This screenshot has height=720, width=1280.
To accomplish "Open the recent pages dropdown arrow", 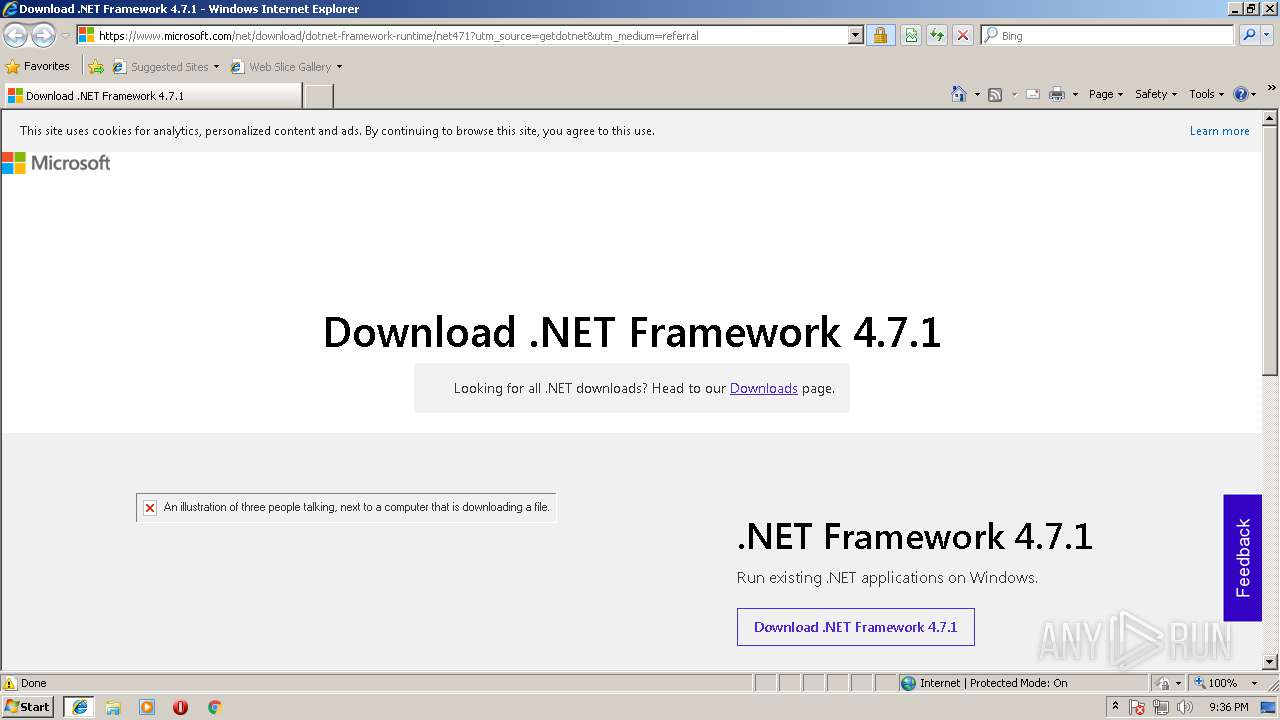I will [x=65, y=36].
